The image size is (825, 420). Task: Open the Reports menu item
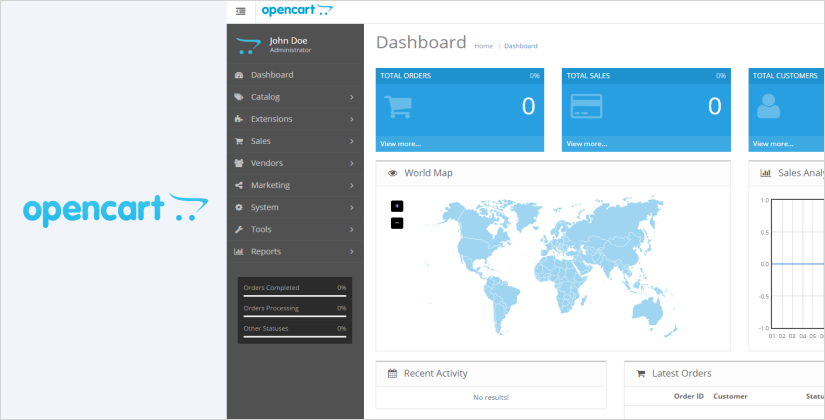point(265,251)
